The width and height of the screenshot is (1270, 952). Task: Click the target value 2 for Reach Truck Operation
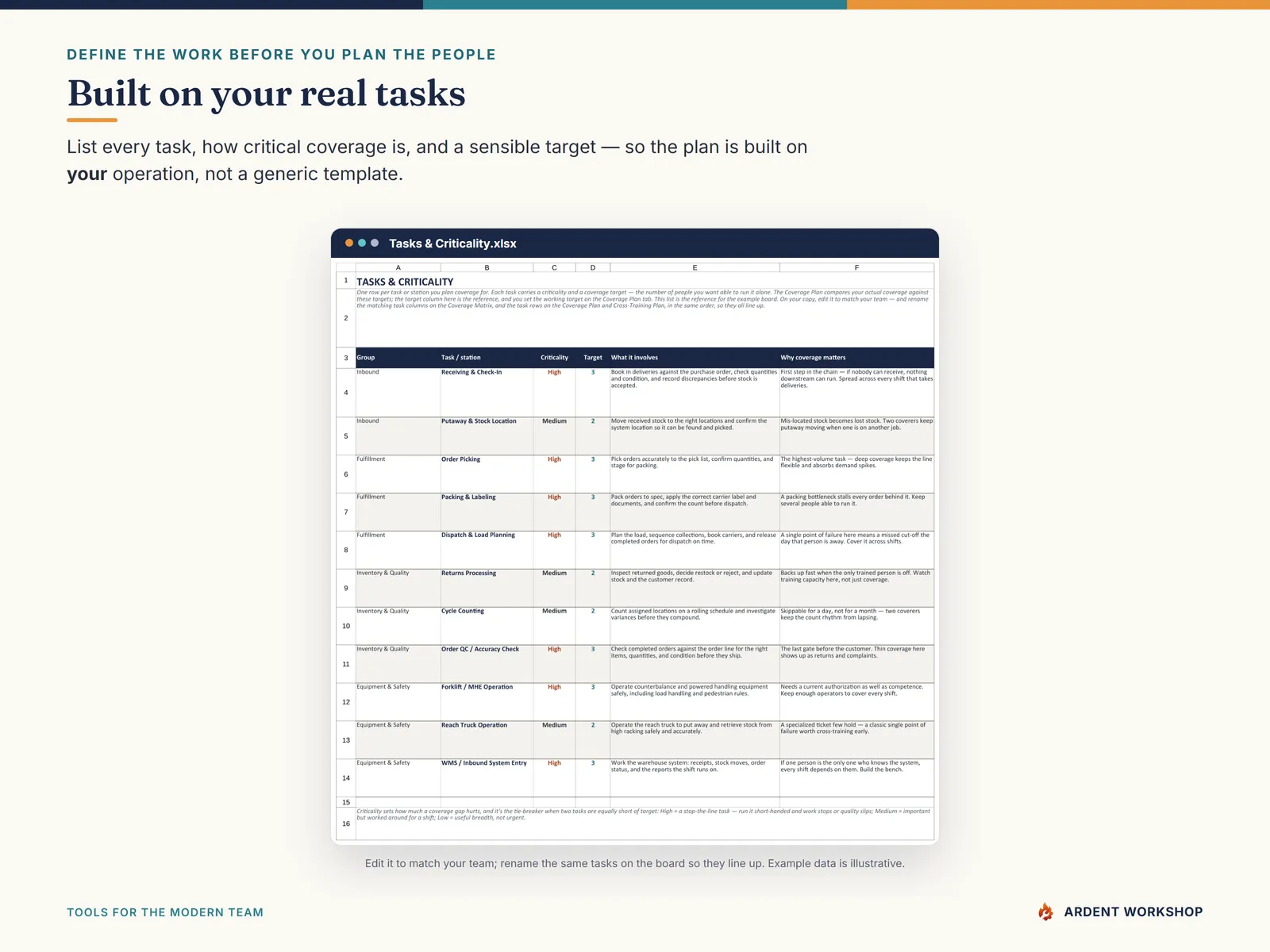[x=593, y=740]
